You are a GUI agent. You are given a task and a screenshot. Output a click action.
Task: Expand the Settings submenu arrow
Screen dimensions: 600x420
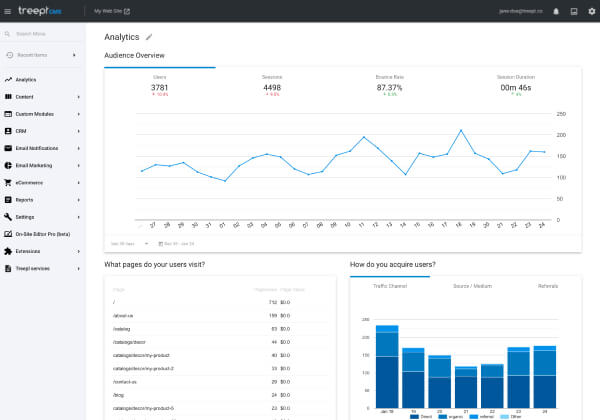pyautogui.click(x=78, y=217)
